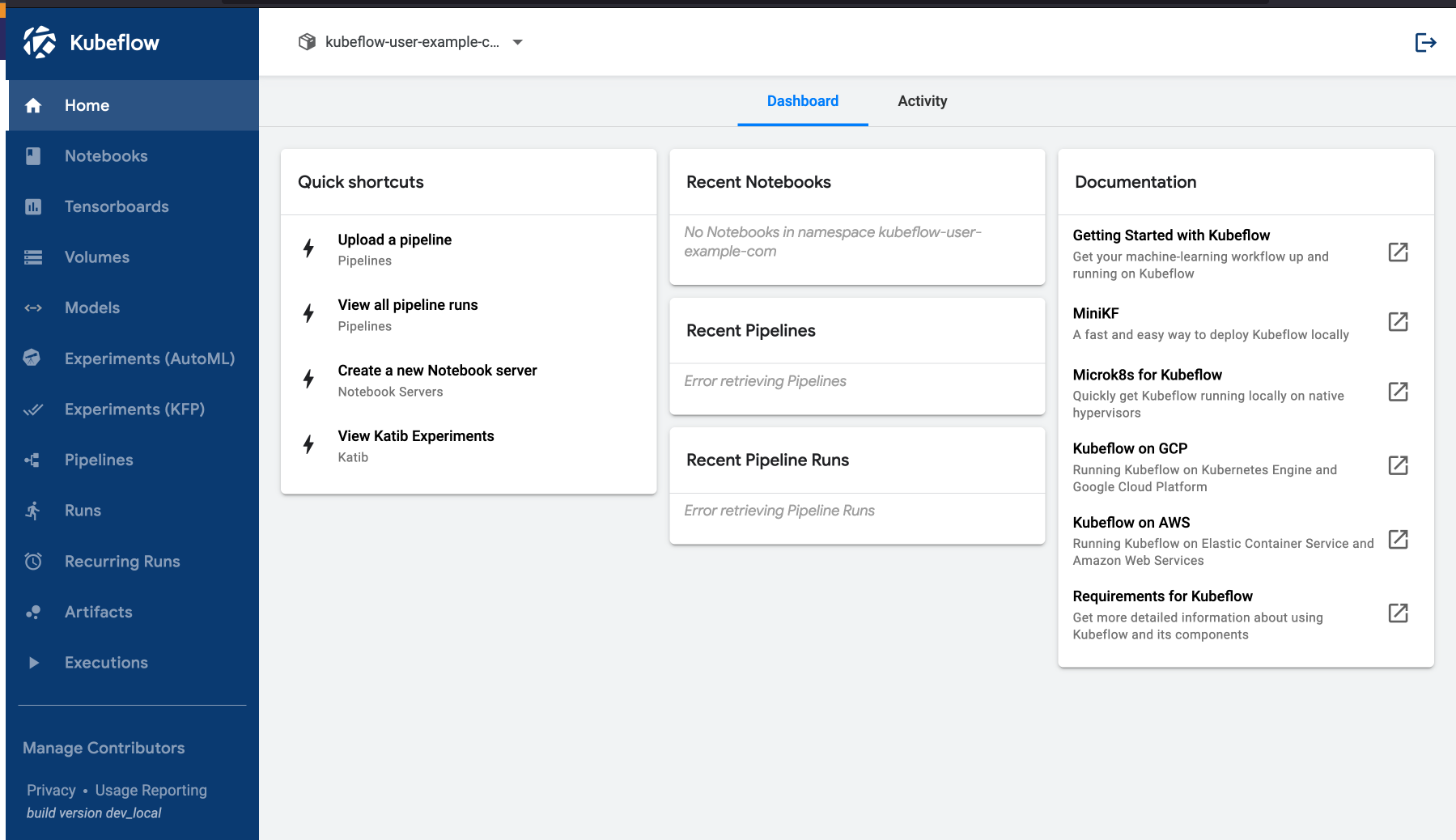Click the logout icon at top right
Image resolution: width=1456 pixels, height=840 pixels.
(x=1425, y=42)
